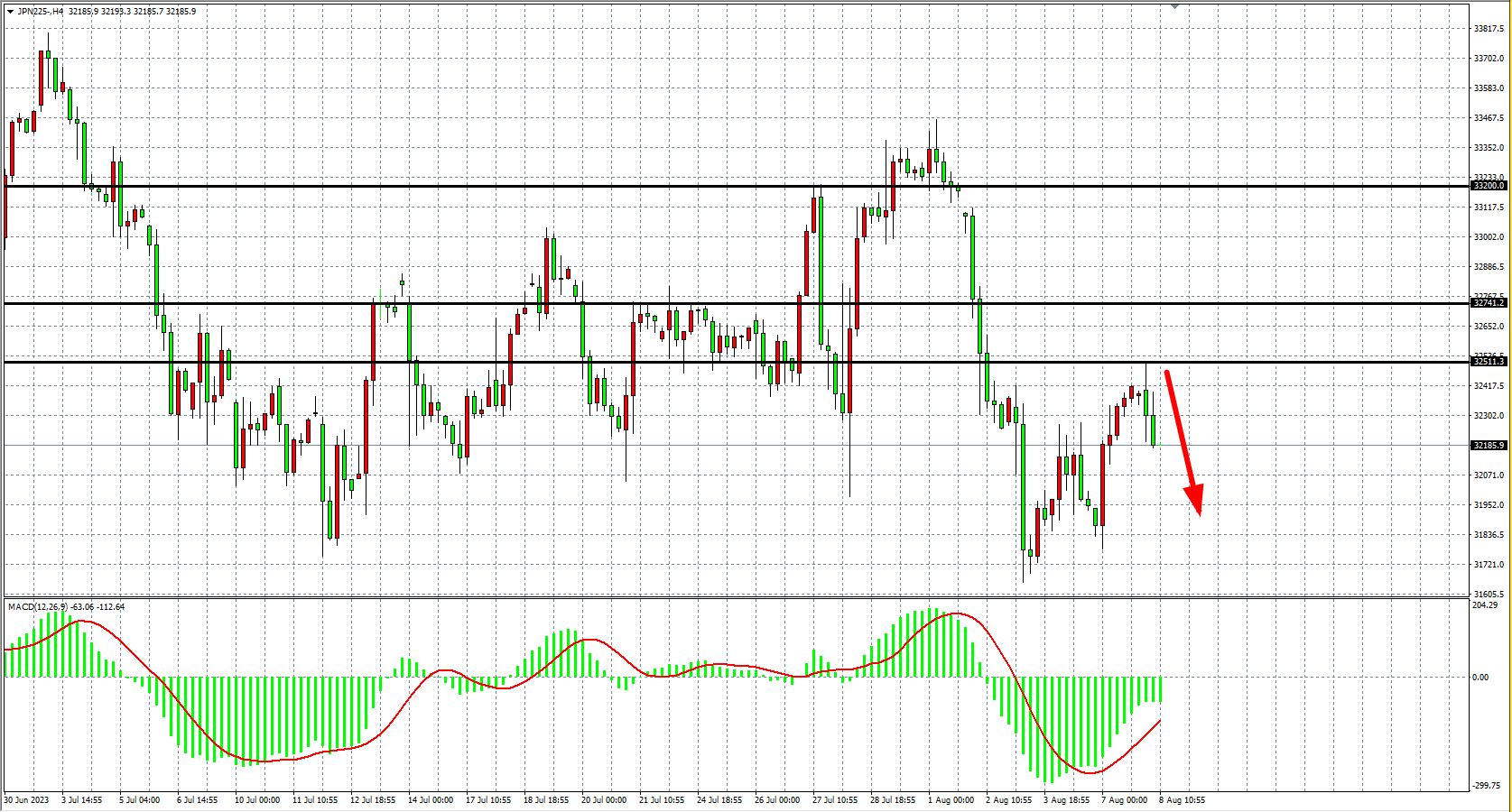Viewport: 1512px width, 812px height.
Task: Click the 32741.2 price label on axis
Action: click(1489, 303)
